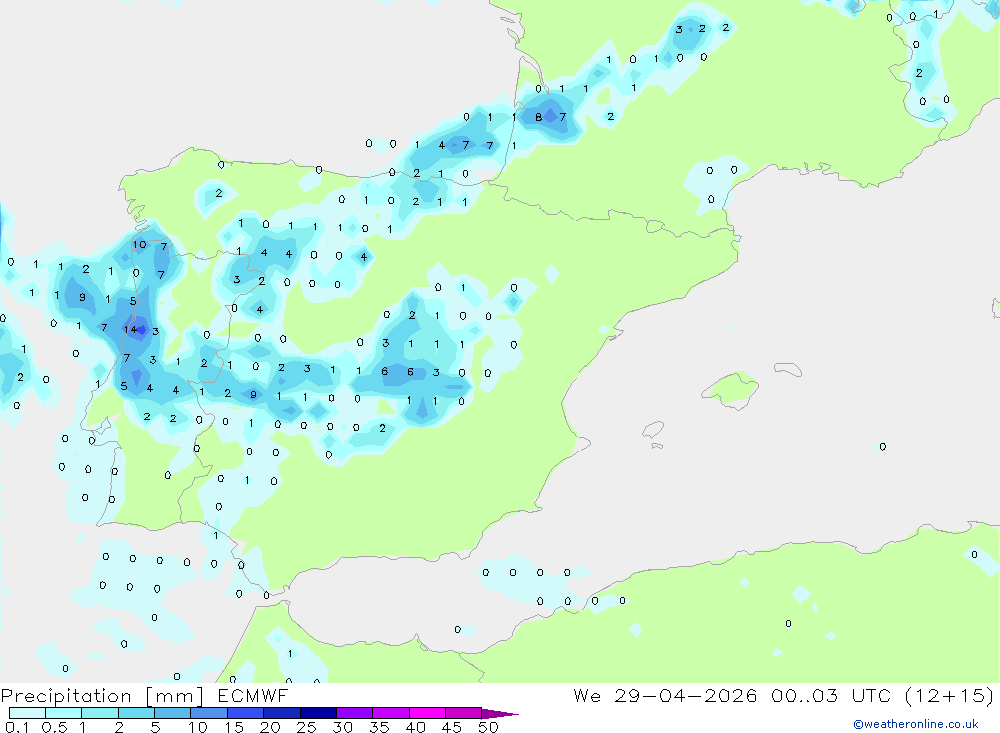Select the legend swatch between 20 and 25
1000x733 pixels.
pyautogui.click(x=281, y=713)
